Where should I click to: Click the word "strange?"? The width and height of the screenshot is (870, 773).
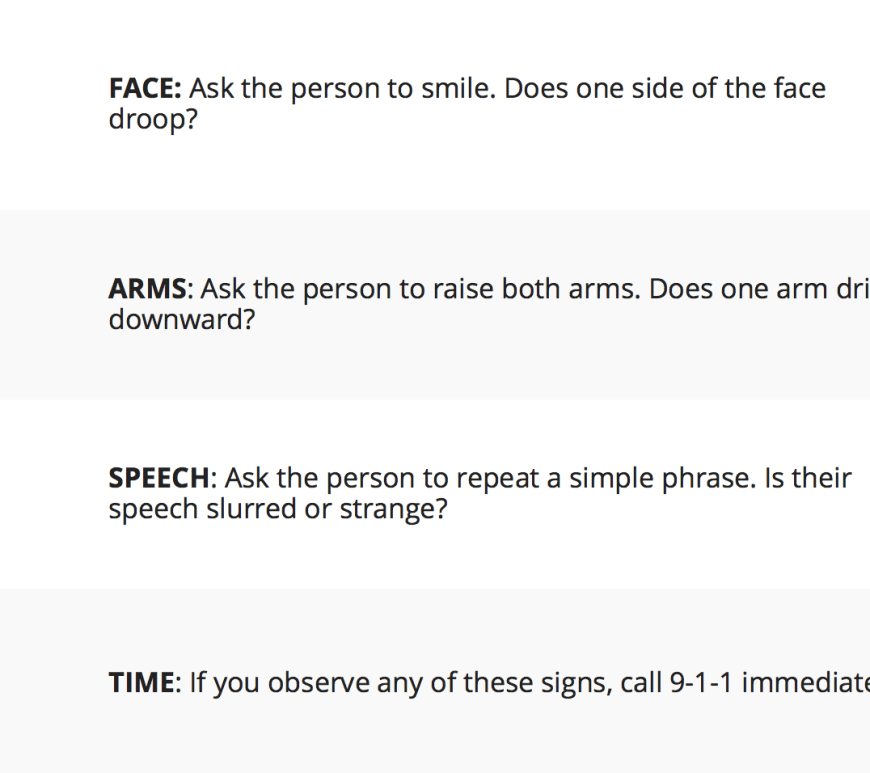pos(393,510)
